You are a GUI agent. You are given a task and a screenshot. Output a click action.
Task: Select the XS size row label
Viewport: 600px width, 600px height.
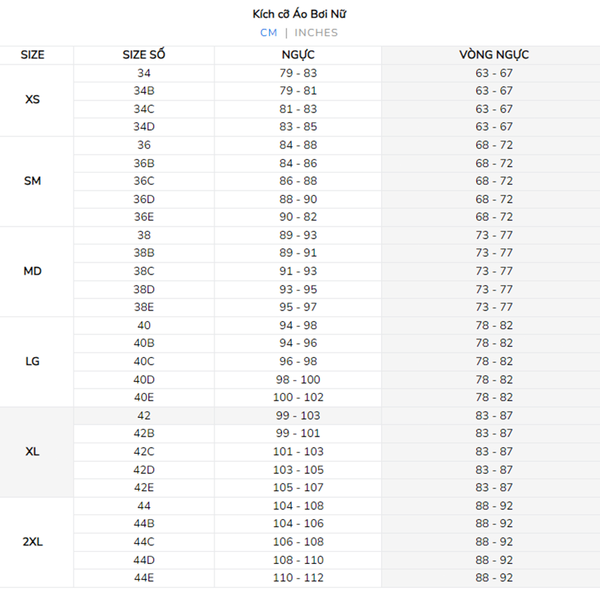tap(32, 100)
